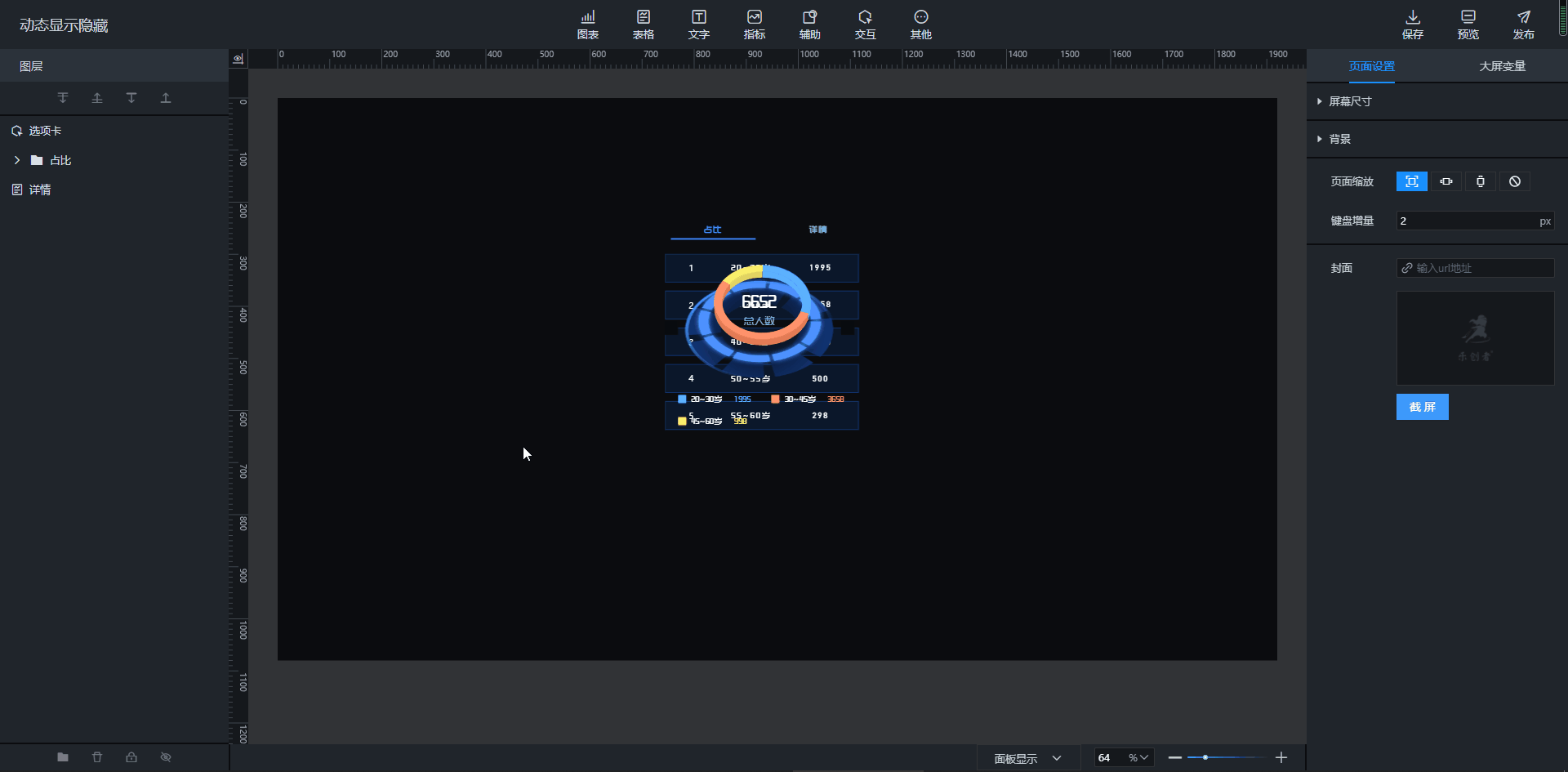
Task: Click the 发布 publish icon
Action: [x=1523, y=25]
